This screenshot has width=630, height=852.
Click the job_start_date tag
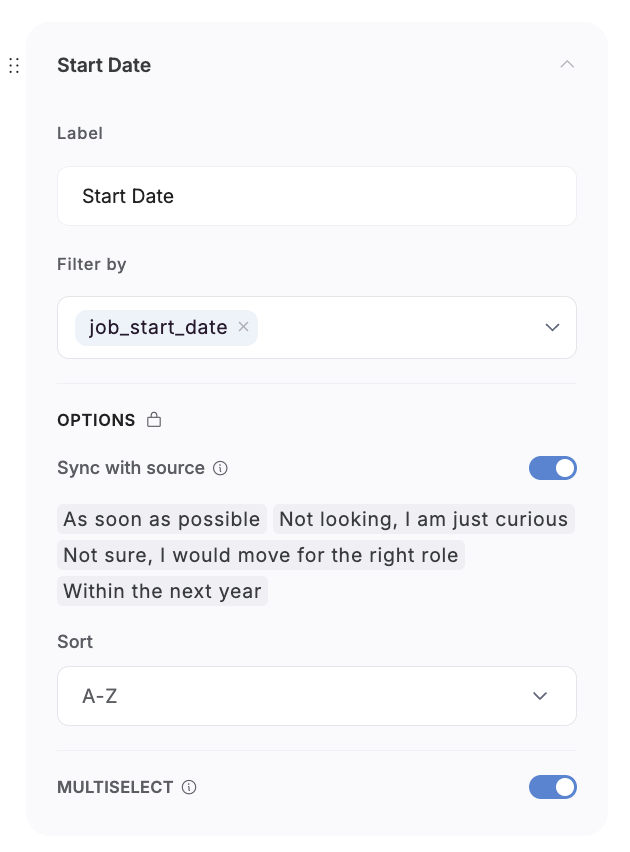pos(157,327)
